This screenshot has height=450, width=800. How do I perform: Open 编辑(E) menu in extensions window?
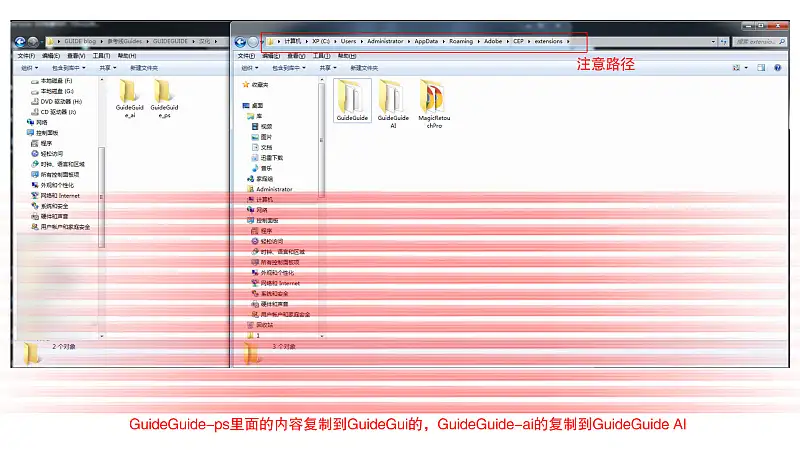(x=270, y=56)
